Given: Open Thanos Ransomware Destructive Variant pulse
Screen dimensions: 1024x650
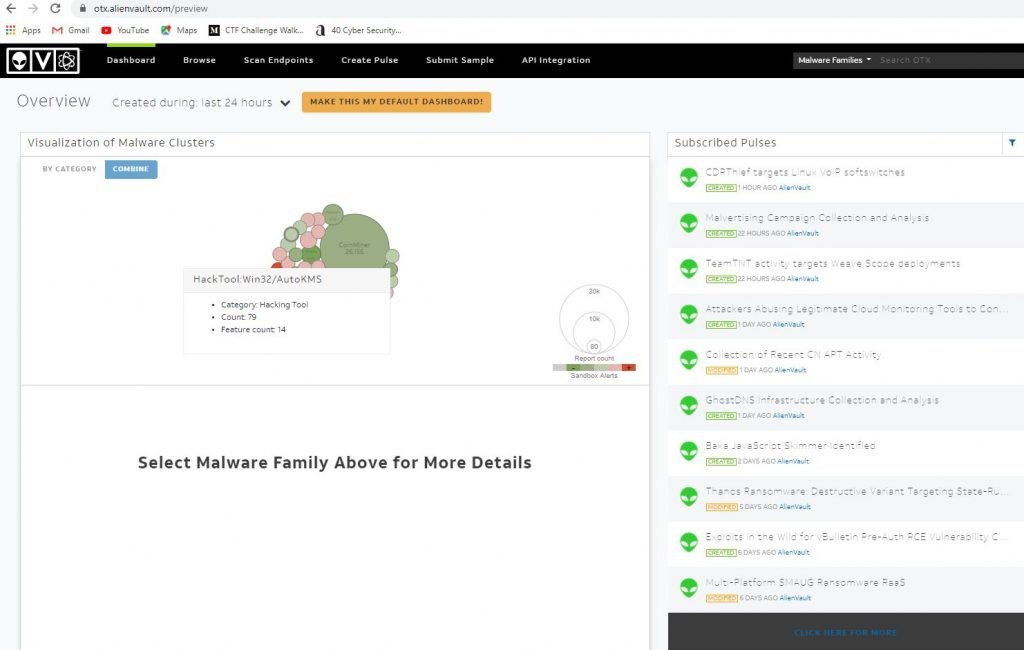Looking at the screenshot, I should coord(856,492).
